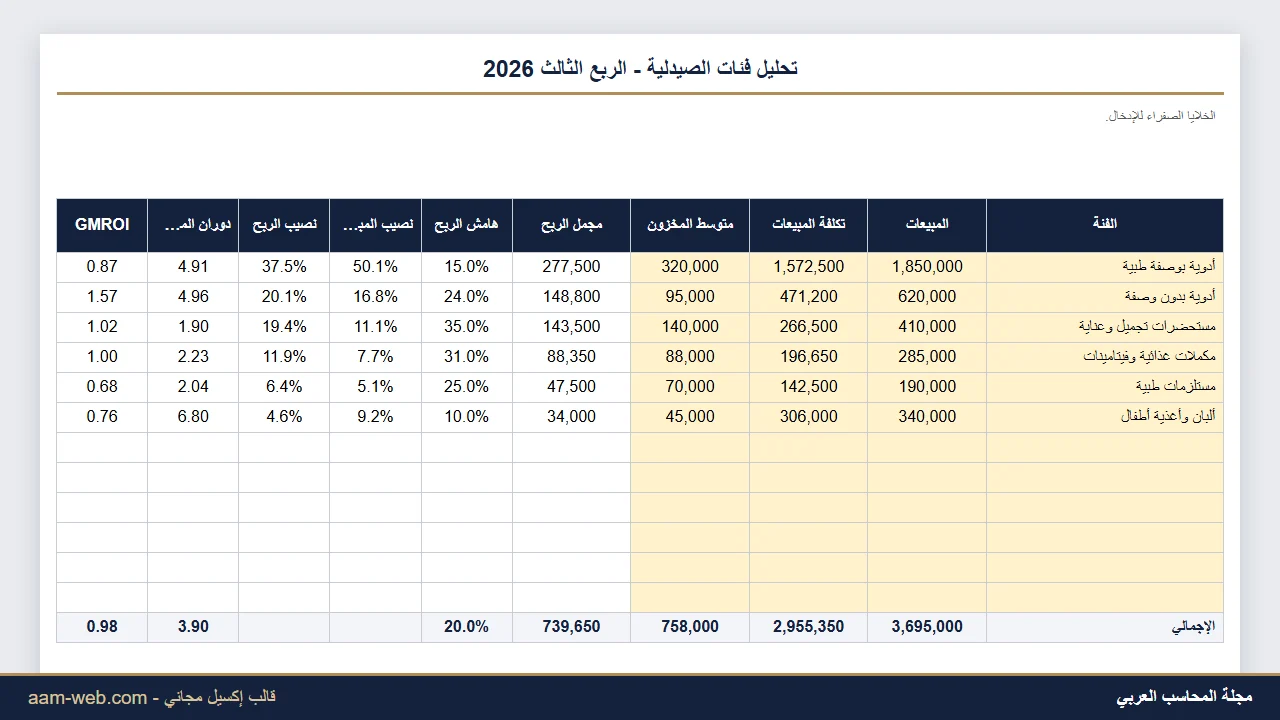Select sales input cell 620,000

[927, 297]
